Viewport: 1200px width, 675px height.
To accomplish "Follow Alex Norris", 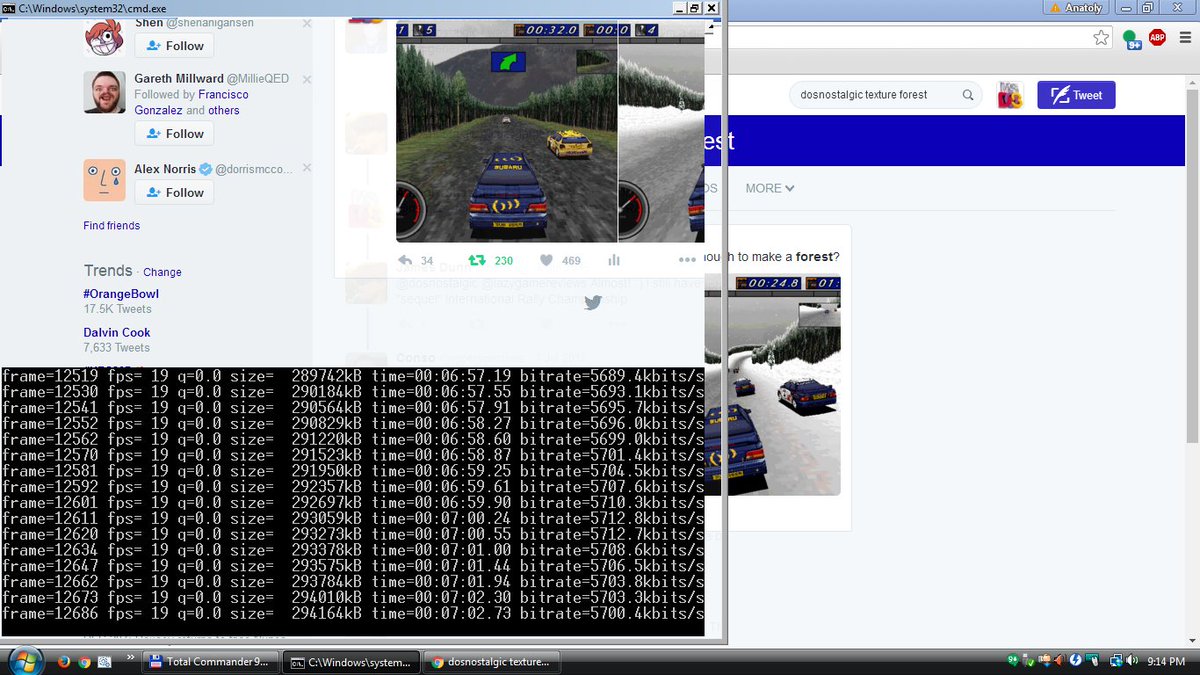I will (175, 192).
